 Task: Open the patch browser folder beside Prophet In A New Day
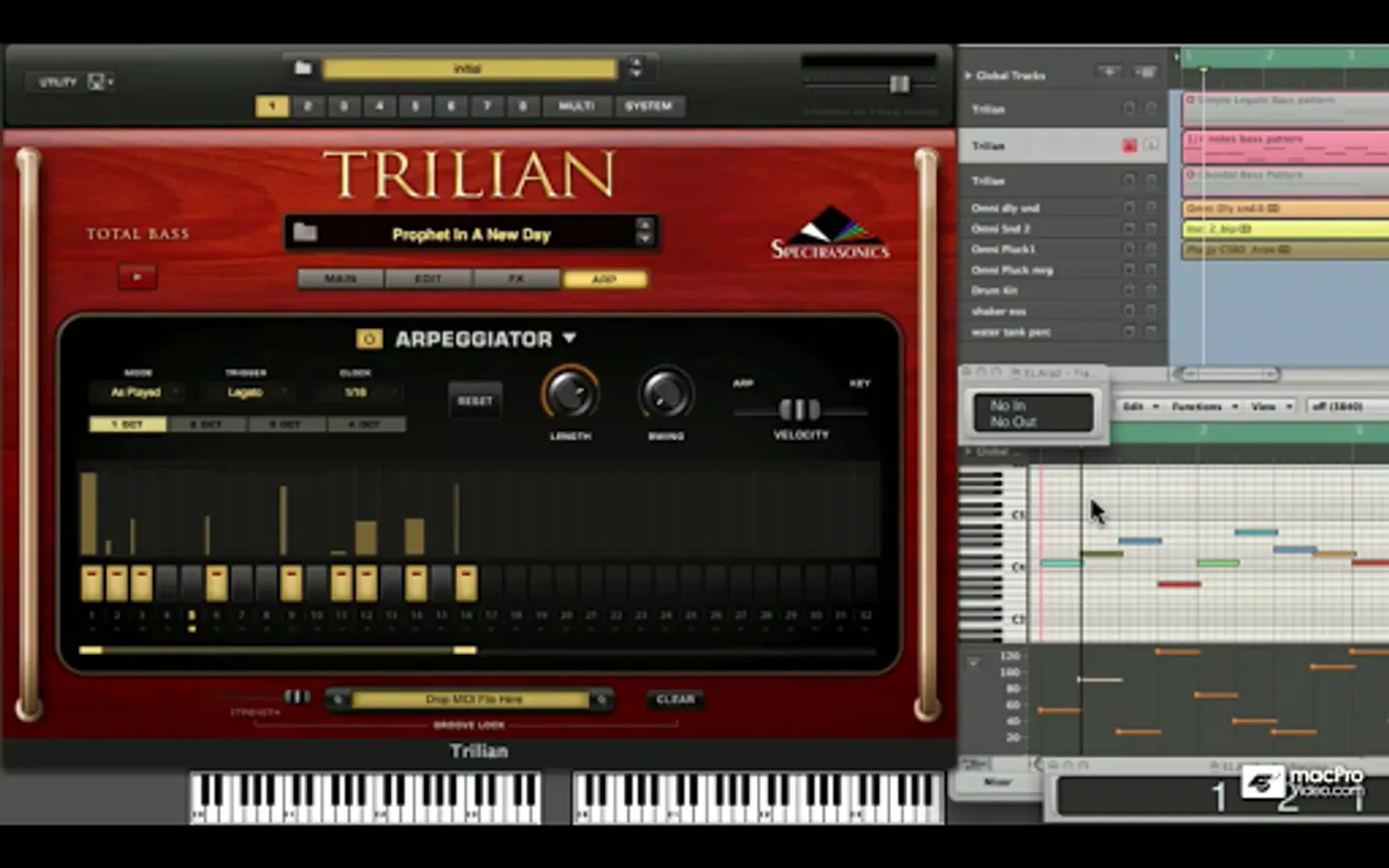click(305, 231)
